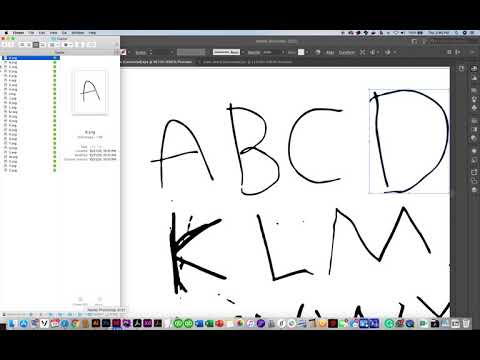Open the stroke weight dropdown
This screenshot has height=360, width=480.
pyautogui.click(x=172, y=52)
